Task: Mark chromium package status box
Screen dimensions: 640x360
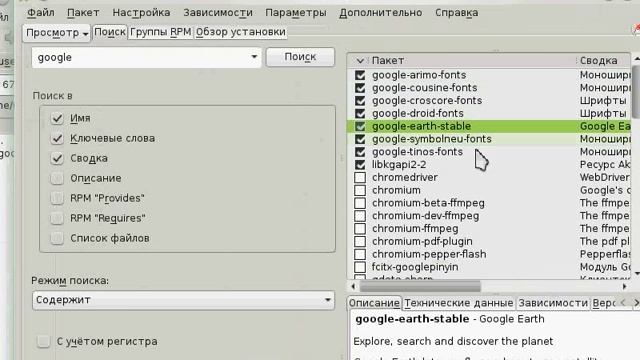Action: tap(360, 191)
